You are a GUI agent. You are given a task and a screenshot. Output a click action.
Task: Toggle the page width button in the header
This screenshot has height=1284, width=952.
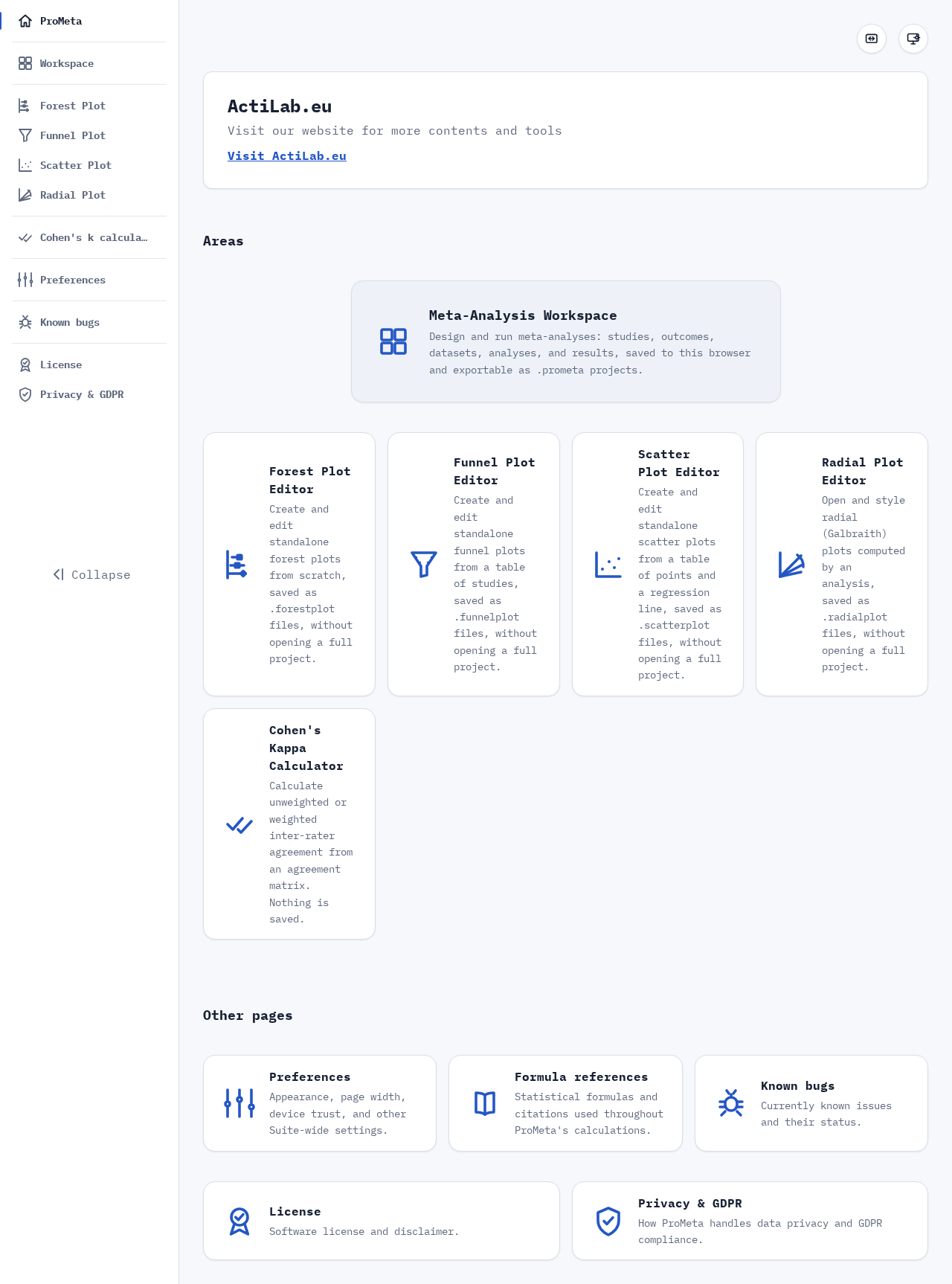pyautogui.click(x=872, y=39)
